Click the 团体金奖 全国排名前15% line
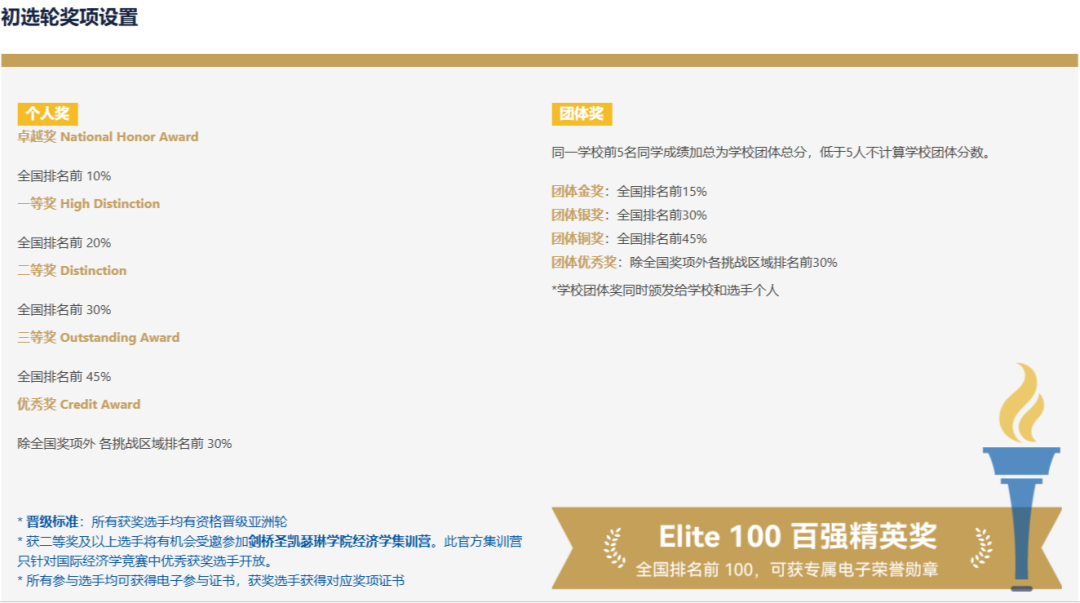This screenshot has height=603, width=1080. (x=629, y=192)
